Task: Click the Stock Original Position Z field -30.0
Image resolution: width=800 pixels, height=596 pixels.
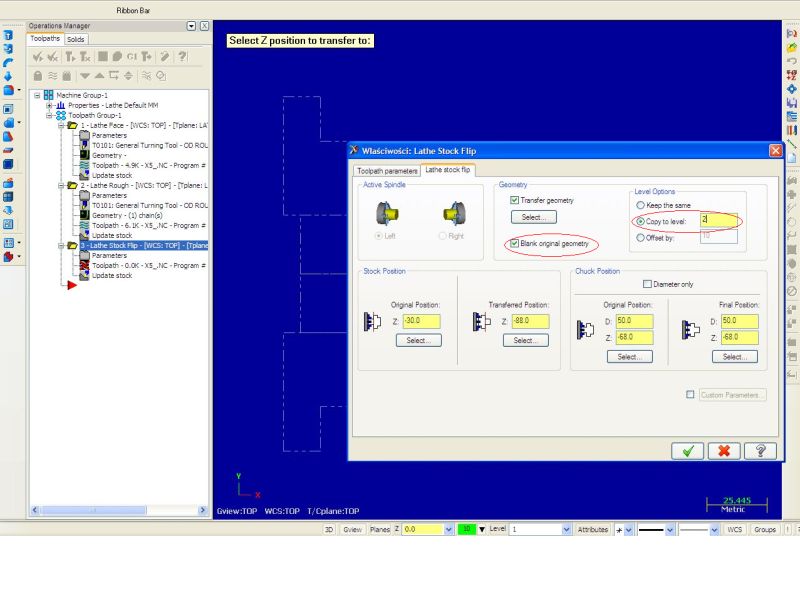Action: point(421,321)
